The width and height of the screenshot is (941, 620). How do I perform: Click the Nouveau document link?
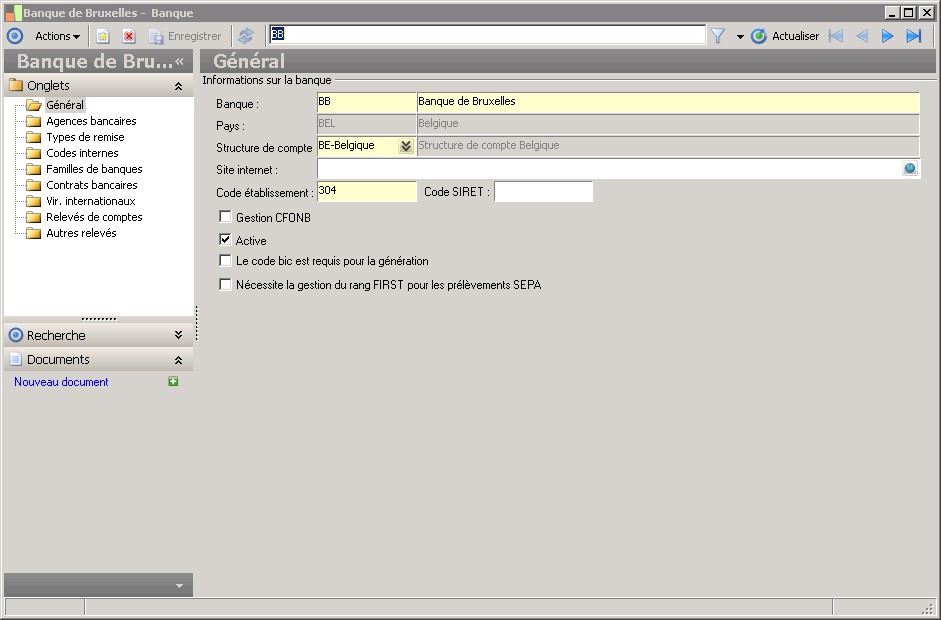pos(61,382)
